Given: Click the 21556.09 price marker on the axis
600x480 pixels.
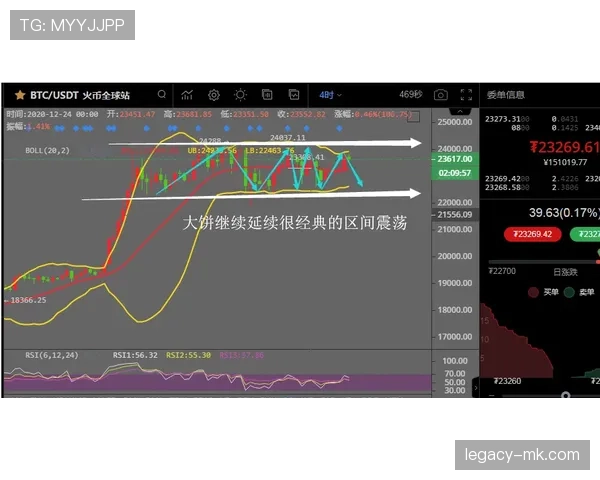Looking at the screenshot, I should coord(455,215).
